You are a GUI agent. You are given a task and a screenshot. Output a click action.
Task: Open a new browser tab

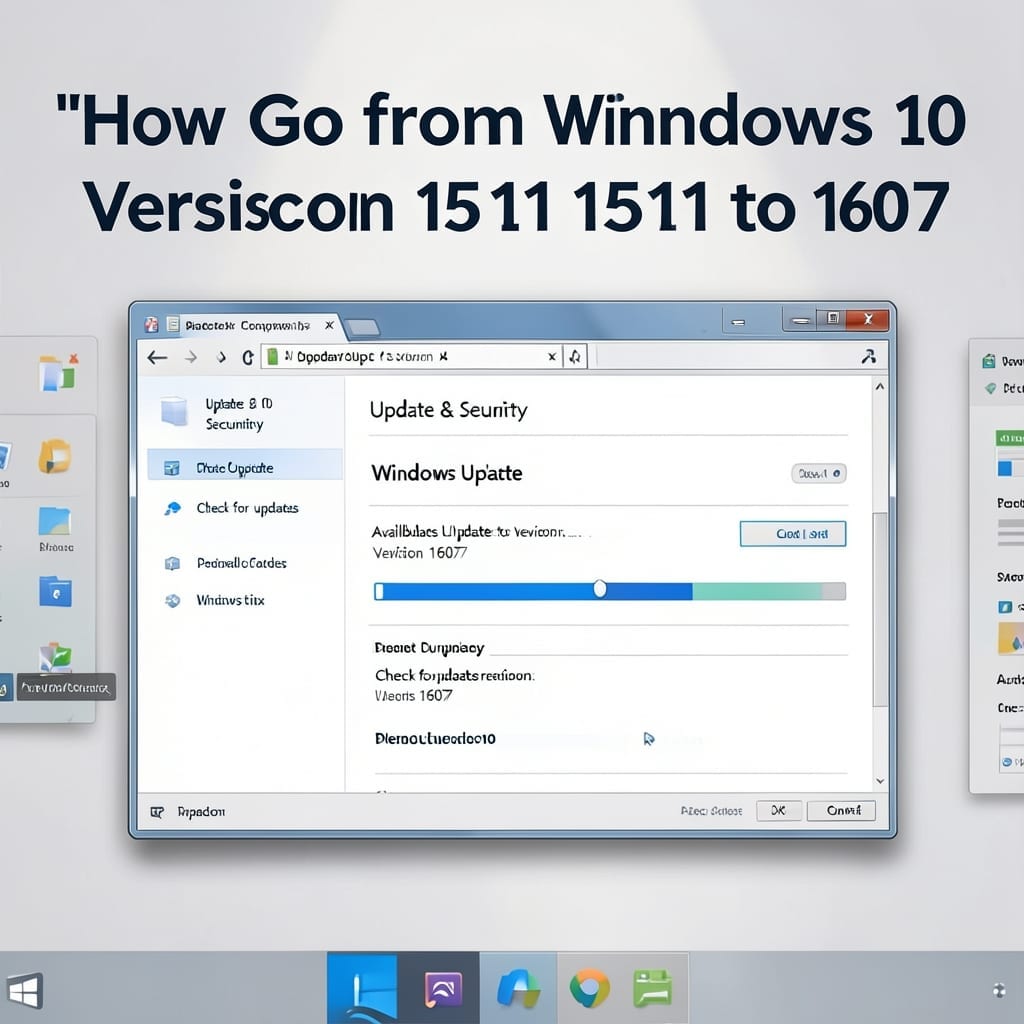click(362, 327)
